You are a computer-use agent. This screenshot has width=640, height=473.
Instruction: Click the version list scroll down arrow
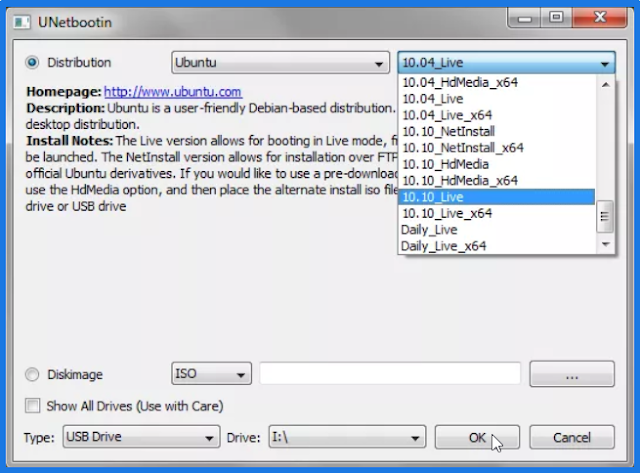tap(606, 244)
